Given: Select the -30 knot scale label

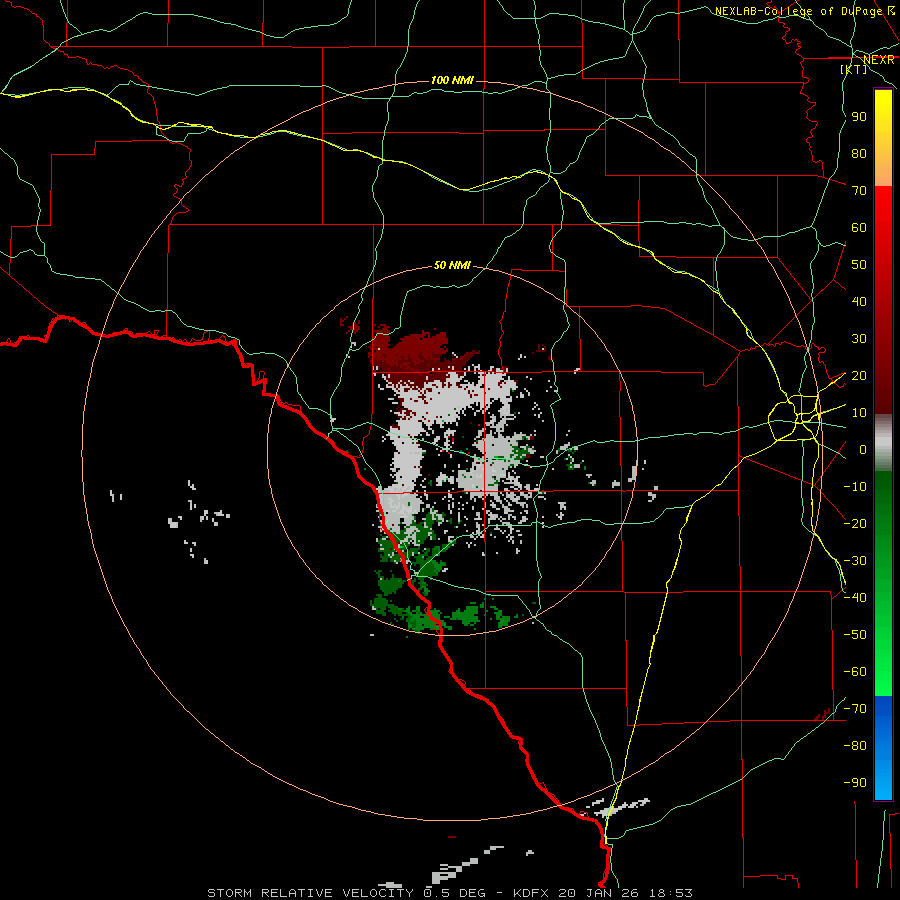Looking at the screenshot, I should pyautogui.click(x=855, y=561).
